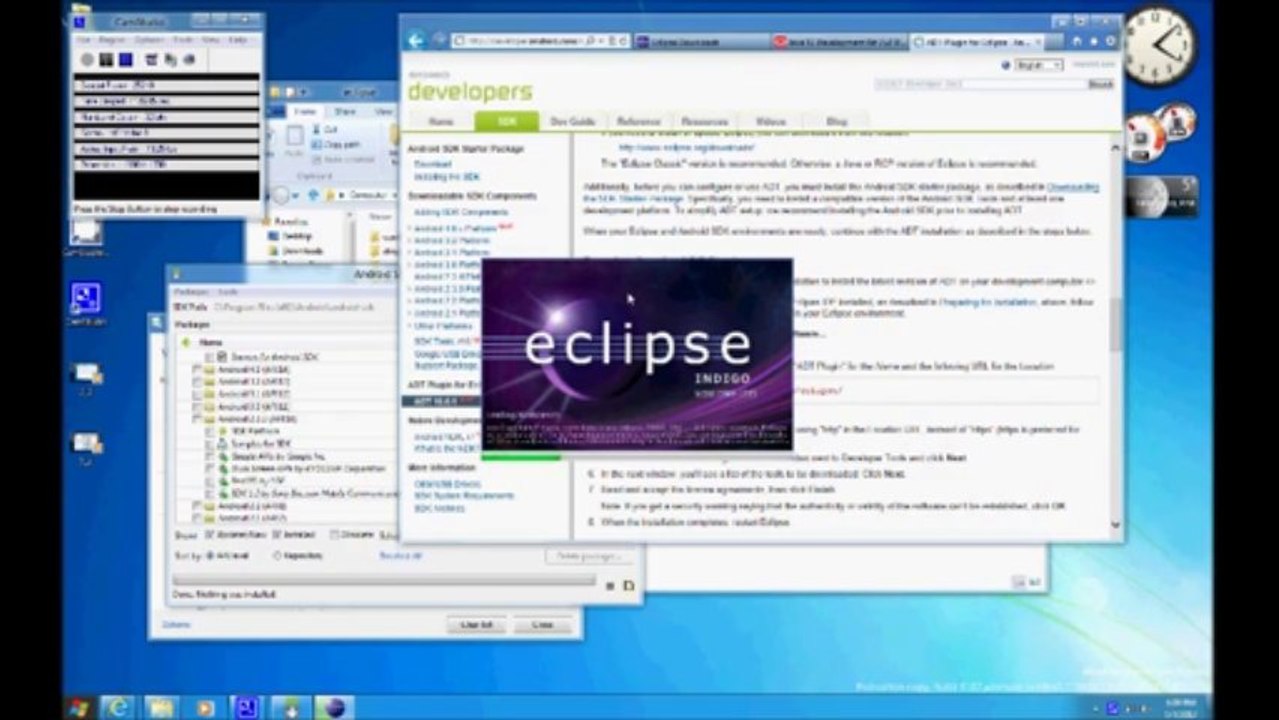
Task: Click the Eclipse taskbar icon
Action: click(x=335, y=708)
